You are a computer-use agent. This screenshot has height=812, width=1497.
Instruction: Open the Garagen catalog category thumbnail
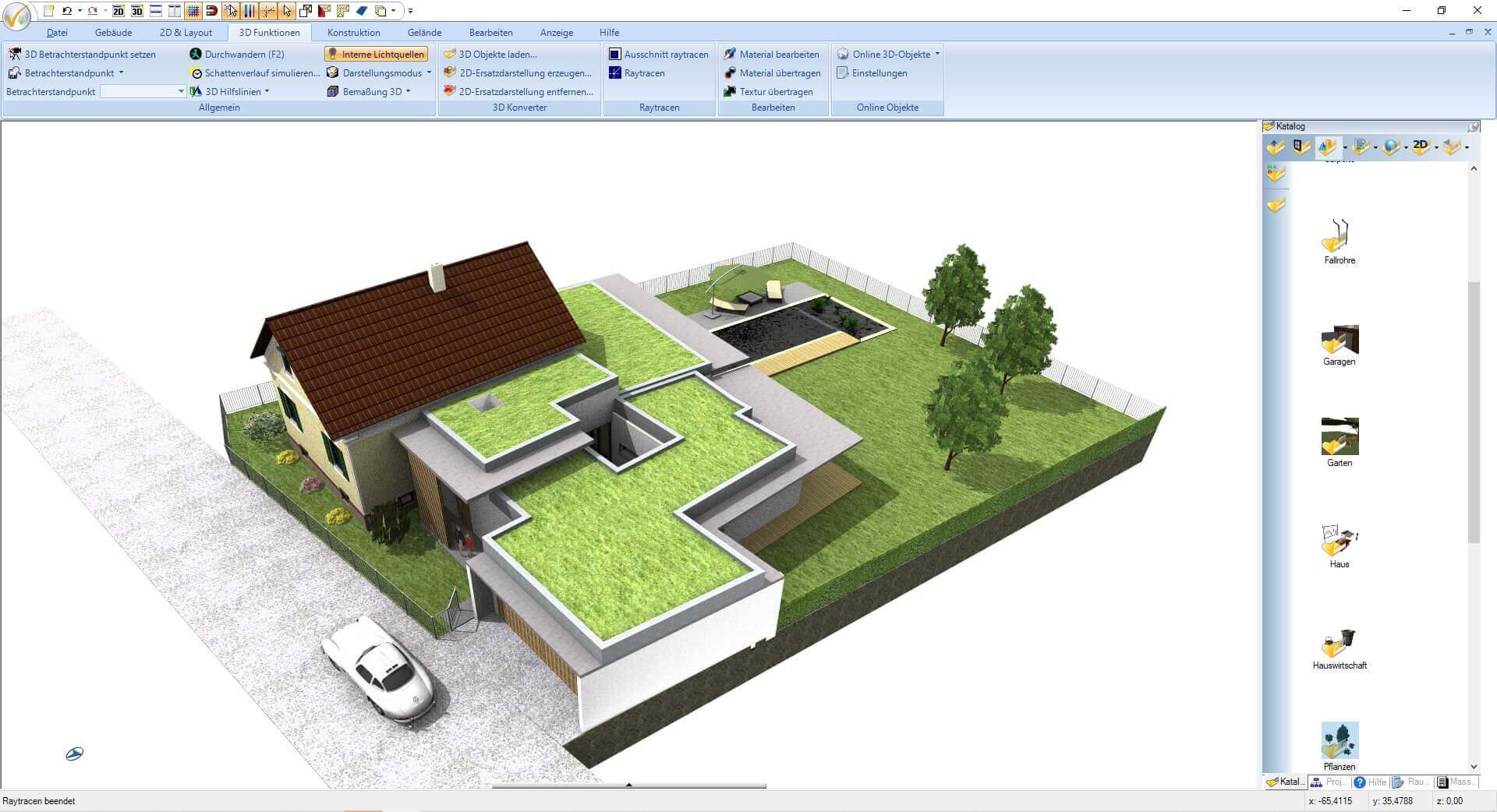click(1339, 343)
